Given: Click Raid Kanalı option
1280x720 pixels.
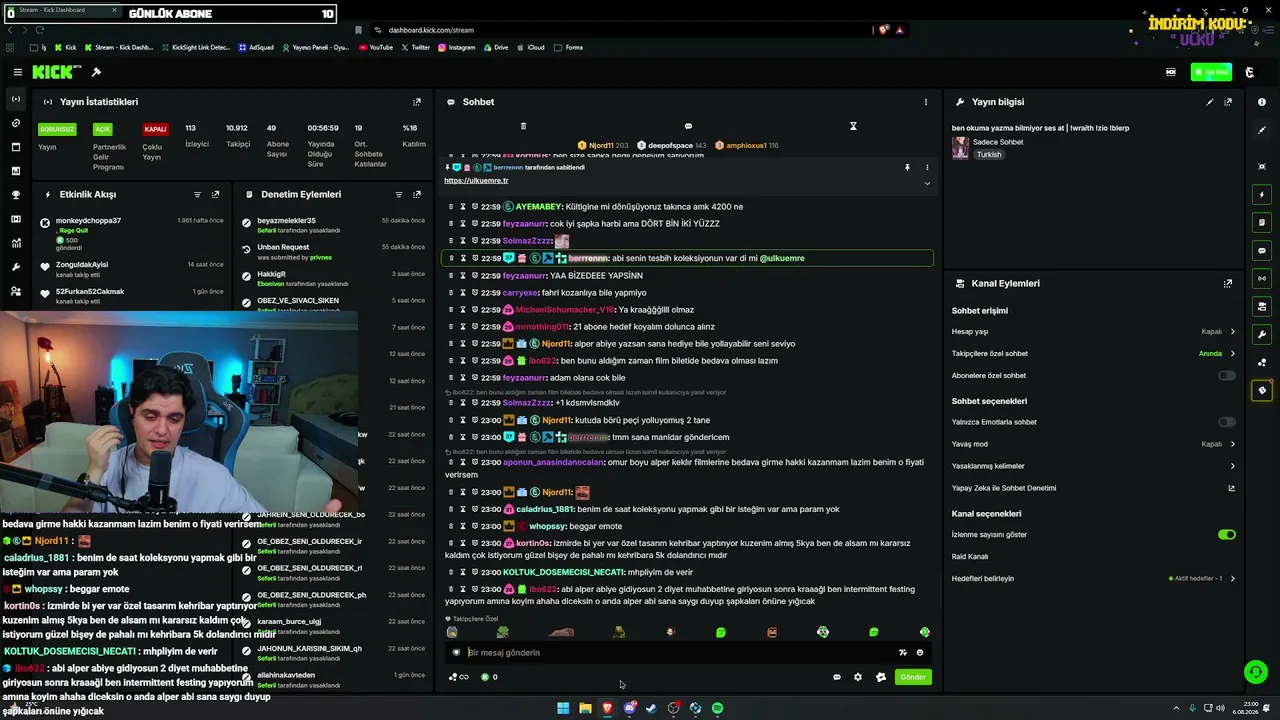Looking at the screenshot, I should pos(970,557).
